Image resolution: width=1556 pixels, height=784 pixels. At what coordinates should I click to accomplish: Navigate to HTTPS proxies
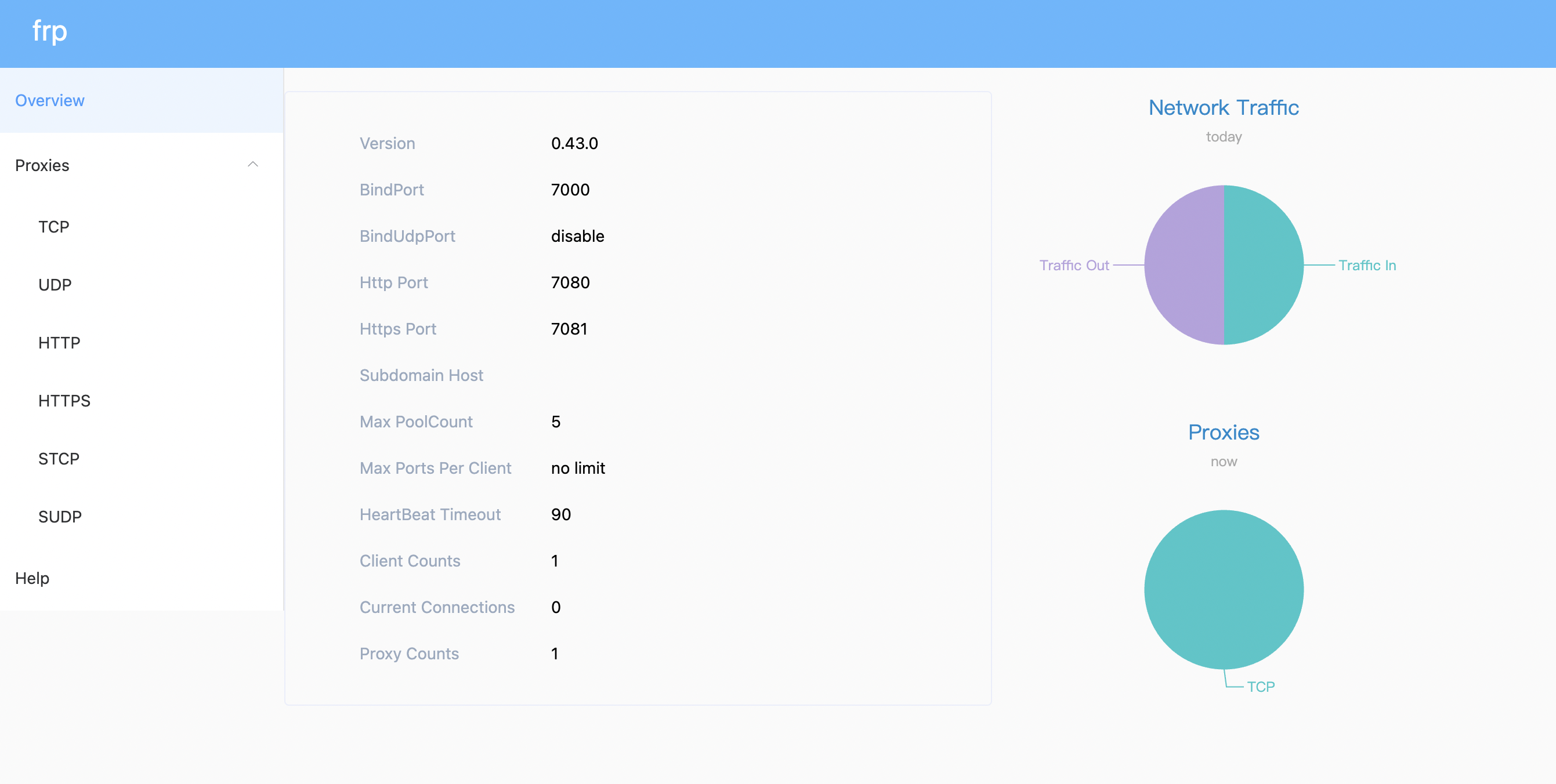tap(64, 401)
